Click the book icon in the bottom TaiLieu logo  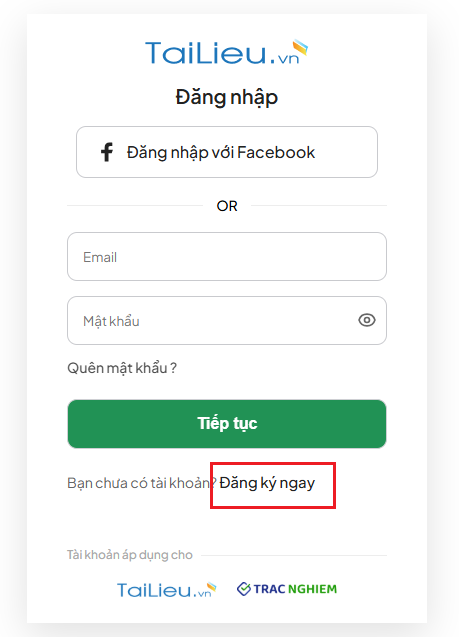click(212, 587)
